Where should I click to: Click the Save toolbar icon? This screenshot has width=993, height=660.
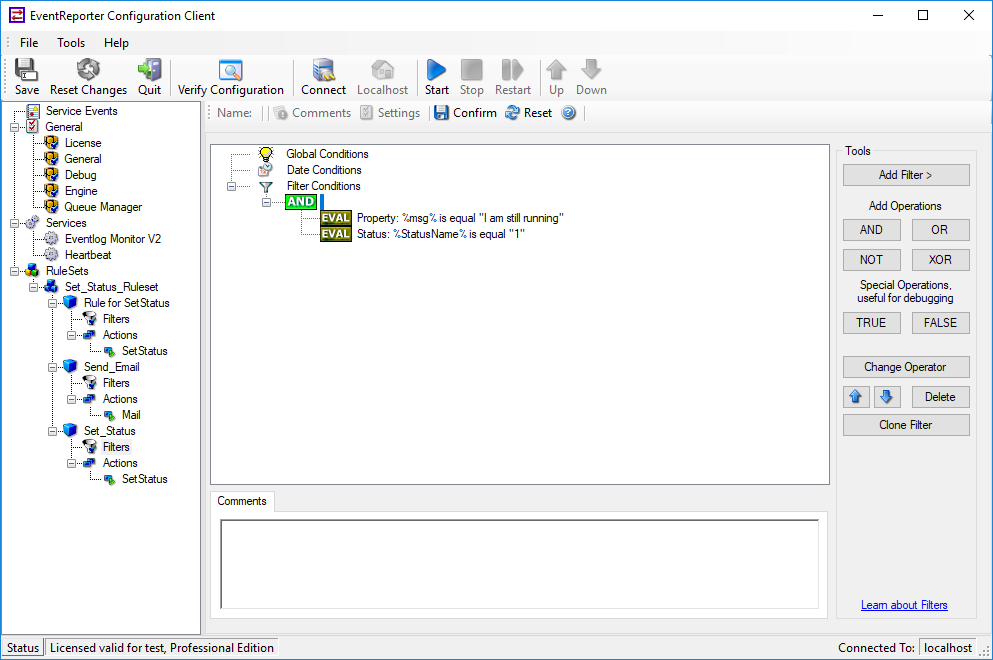coord(27,77)
